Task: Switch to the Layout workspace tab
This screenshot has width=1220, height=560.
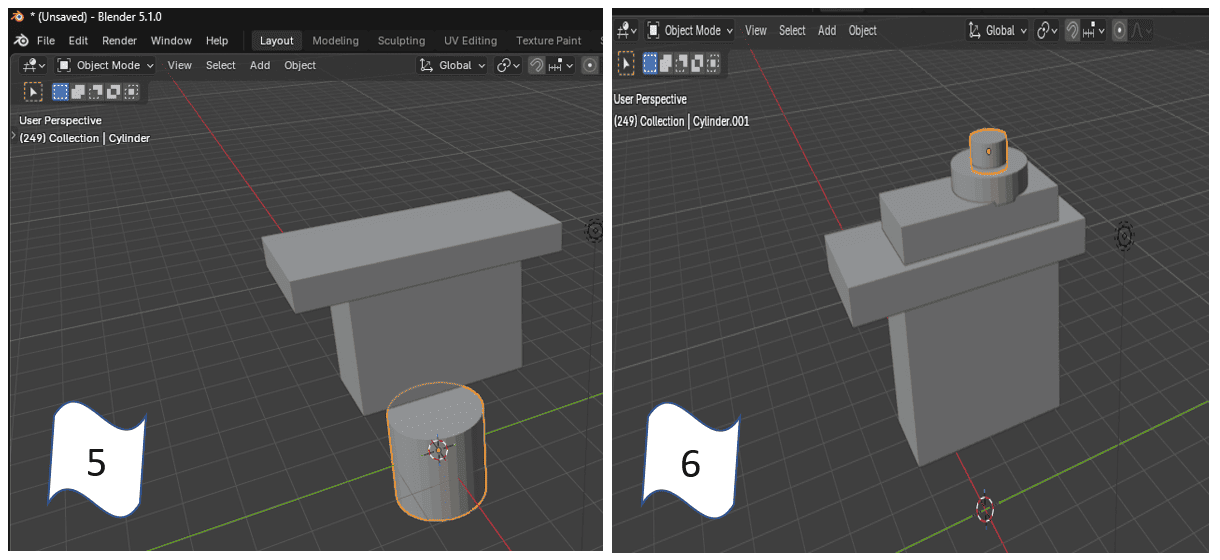Action: 277,41
